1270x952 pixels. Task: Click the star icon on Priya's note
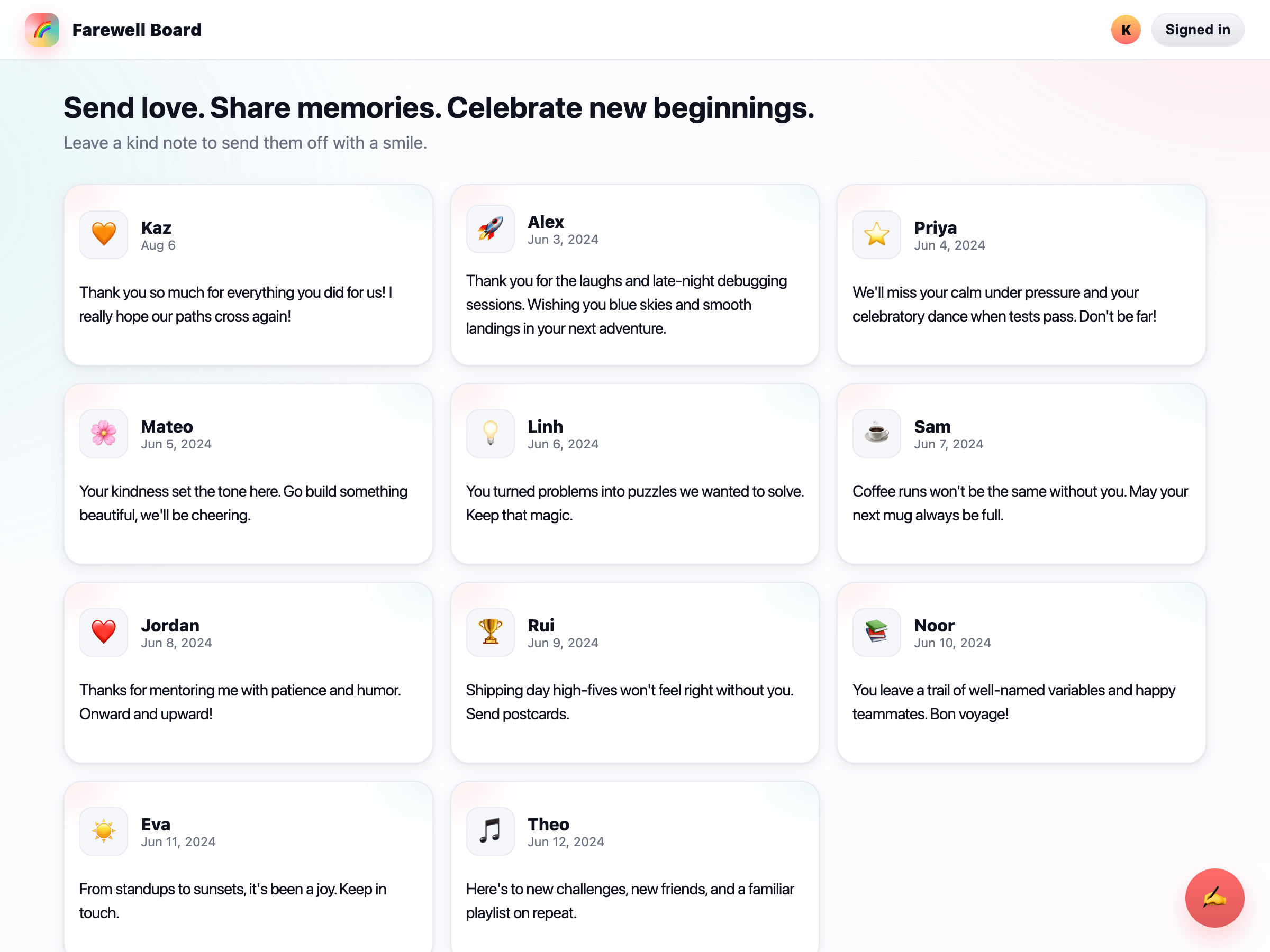pos(876,234)
